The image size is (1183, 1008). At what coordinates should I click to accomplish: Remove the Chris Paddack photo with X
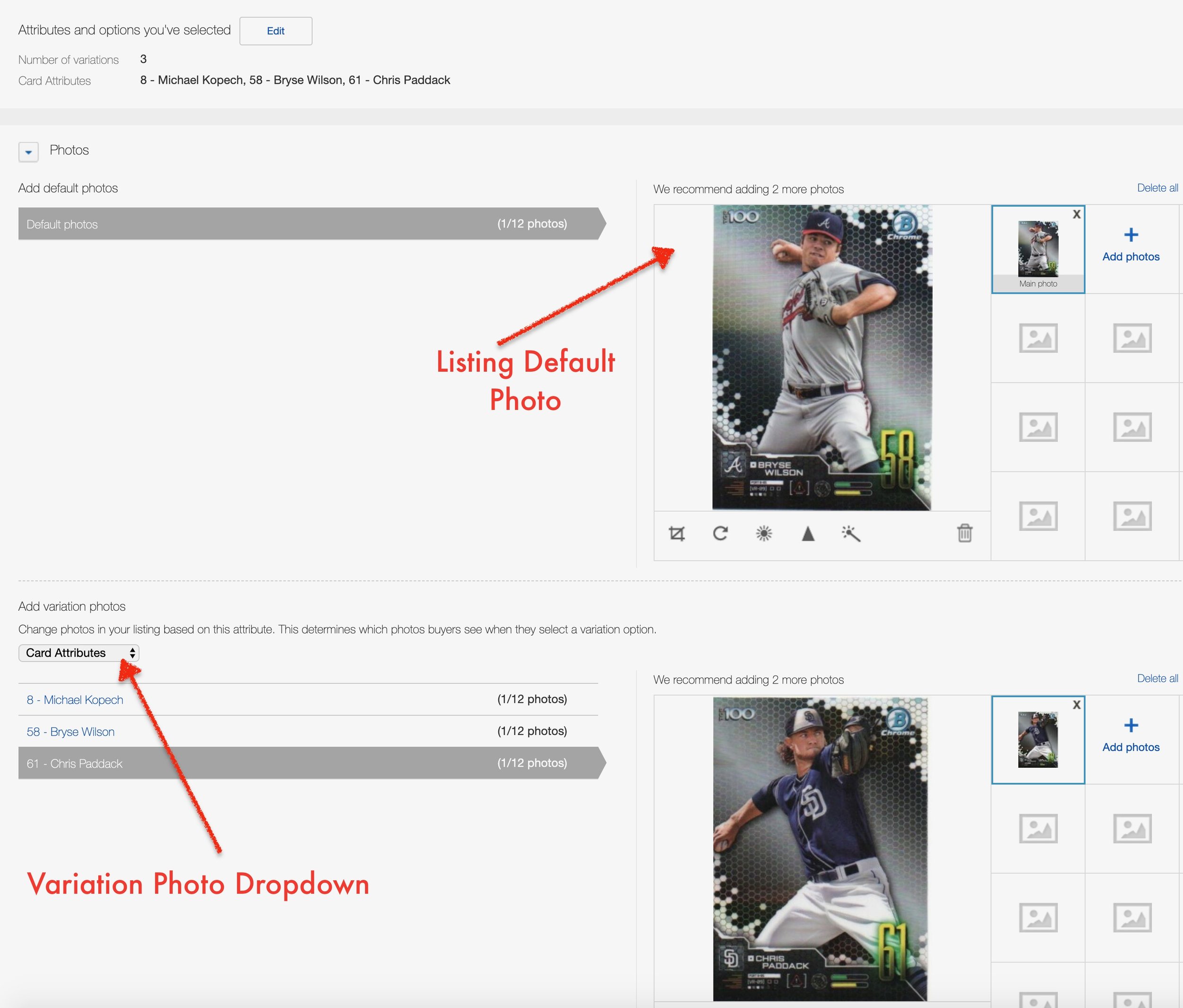(x=1077, y=705)
